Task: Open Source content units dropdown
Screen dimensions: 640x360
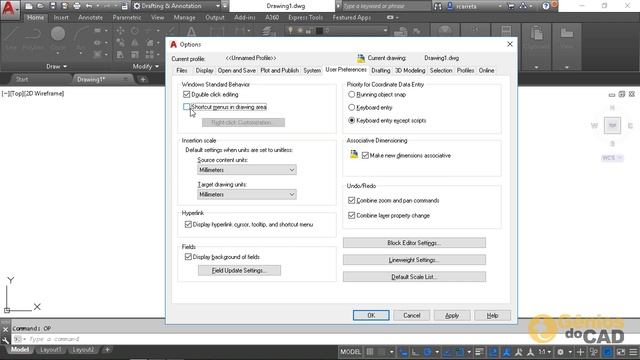Action: (x=247, y=170)
